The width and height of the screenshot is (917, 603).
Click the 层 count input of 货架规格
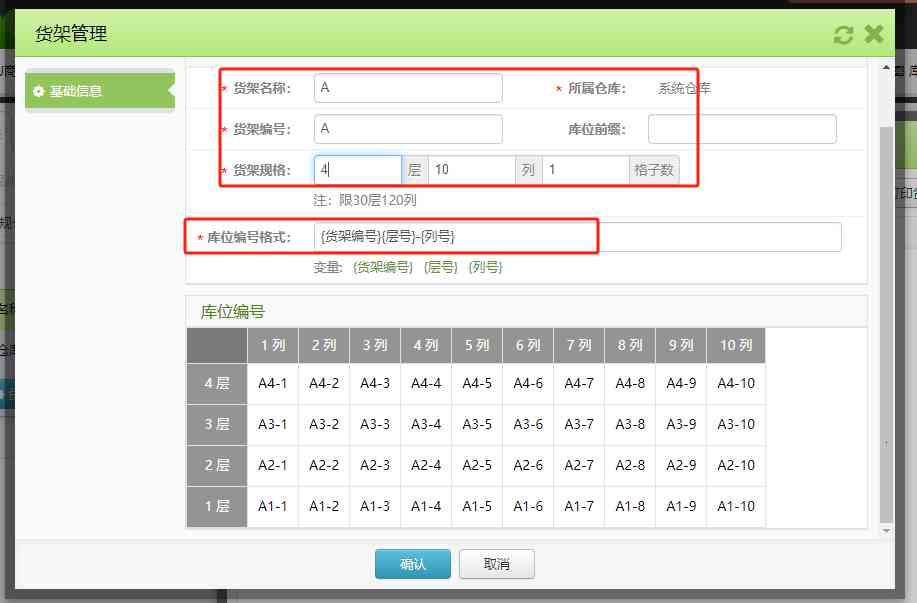(358, 170)
